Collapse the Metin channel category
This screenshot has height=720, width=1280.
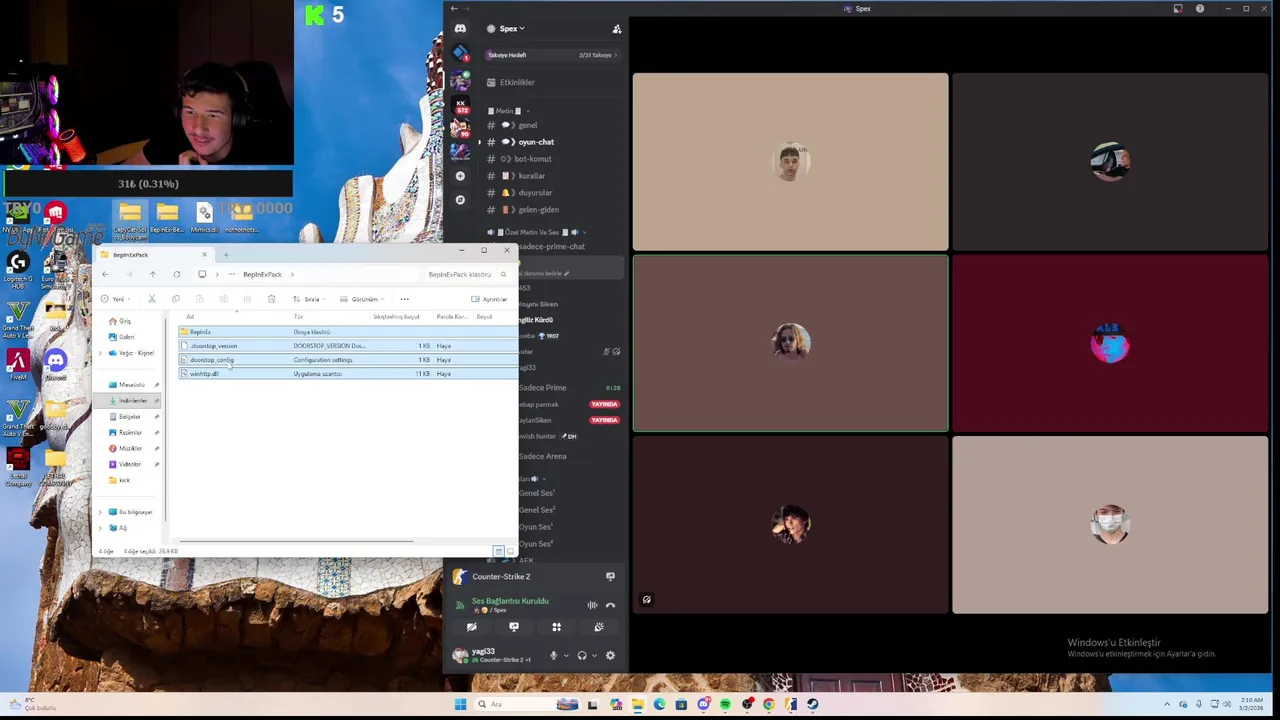(x=509, y=111)
